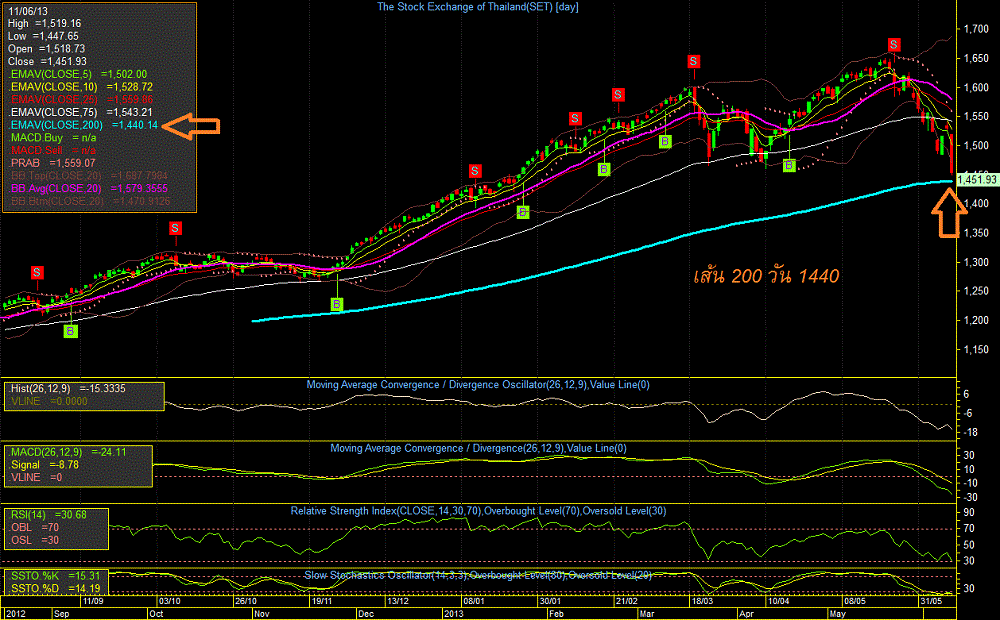Screen dimensions: 1000x620
Task: Click the 'Nov' month label on the time axis
Action: tap(262, 614)
